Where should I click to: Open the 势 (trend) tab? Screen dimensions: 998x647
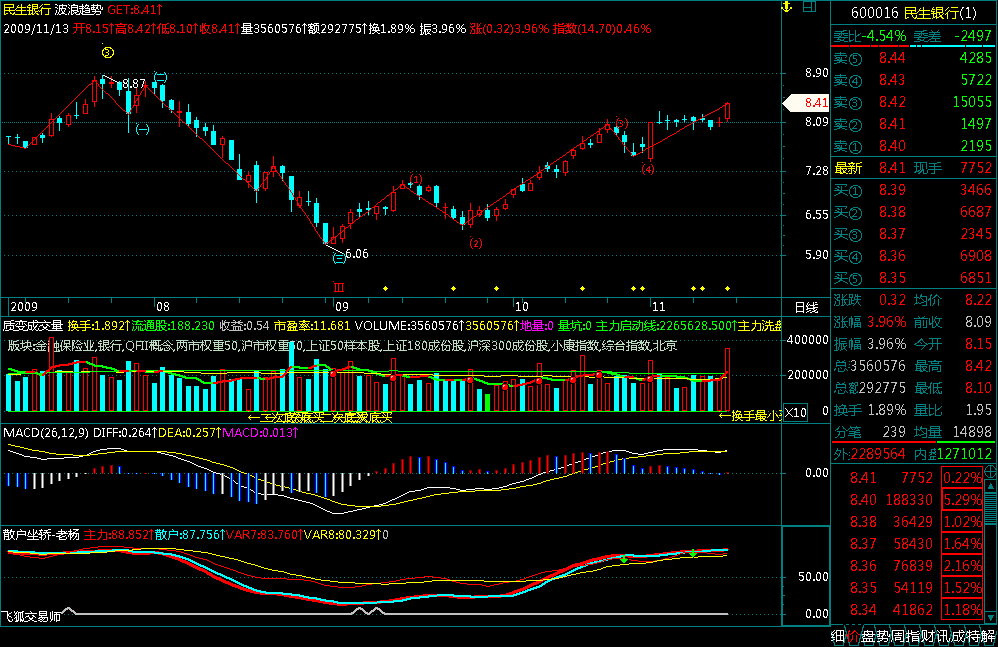click(x=883, y=636)
